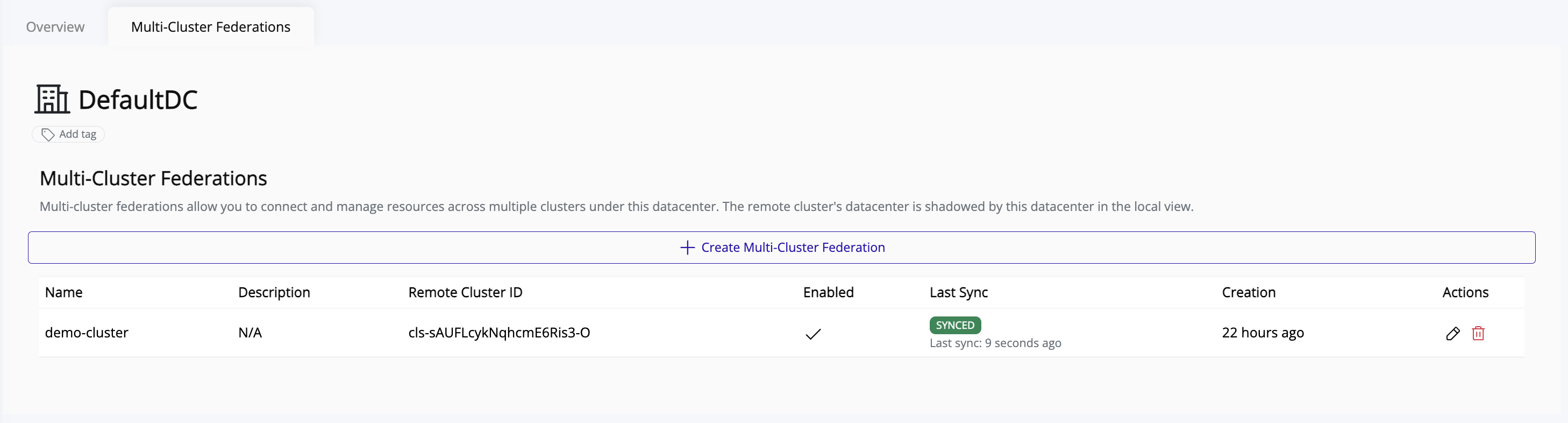Click the '22 hours ago' creation value

pos(1263,333)
